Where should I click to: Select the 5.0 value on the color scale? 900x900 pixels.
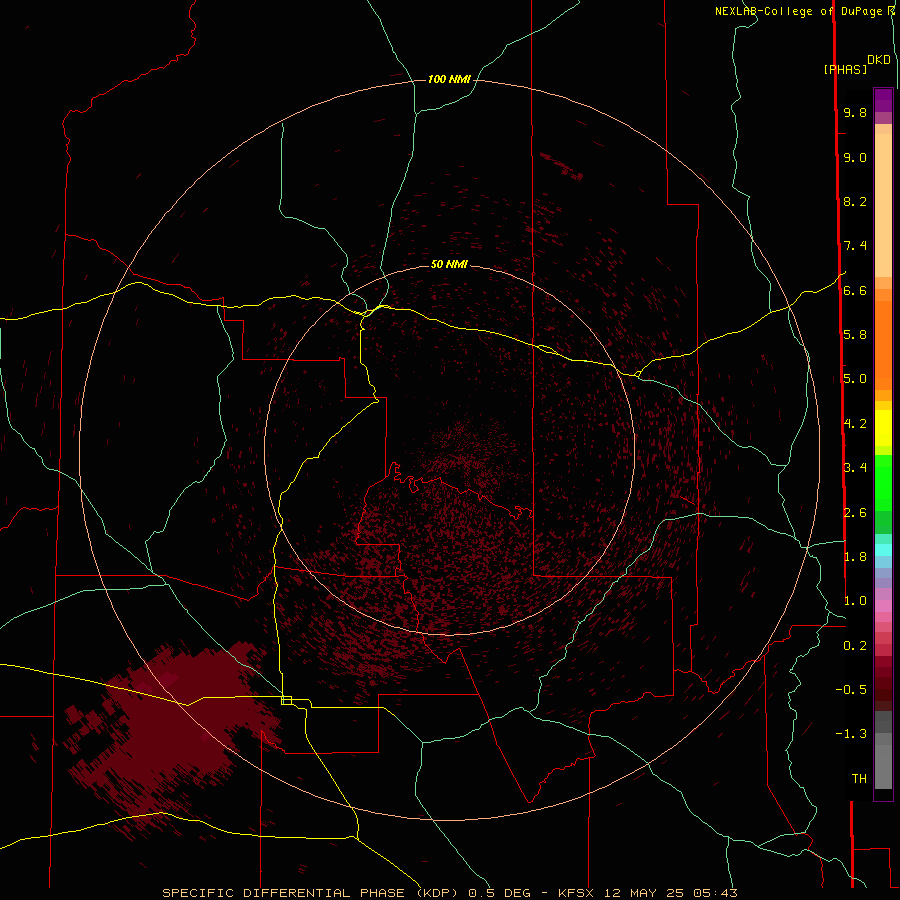855,379
